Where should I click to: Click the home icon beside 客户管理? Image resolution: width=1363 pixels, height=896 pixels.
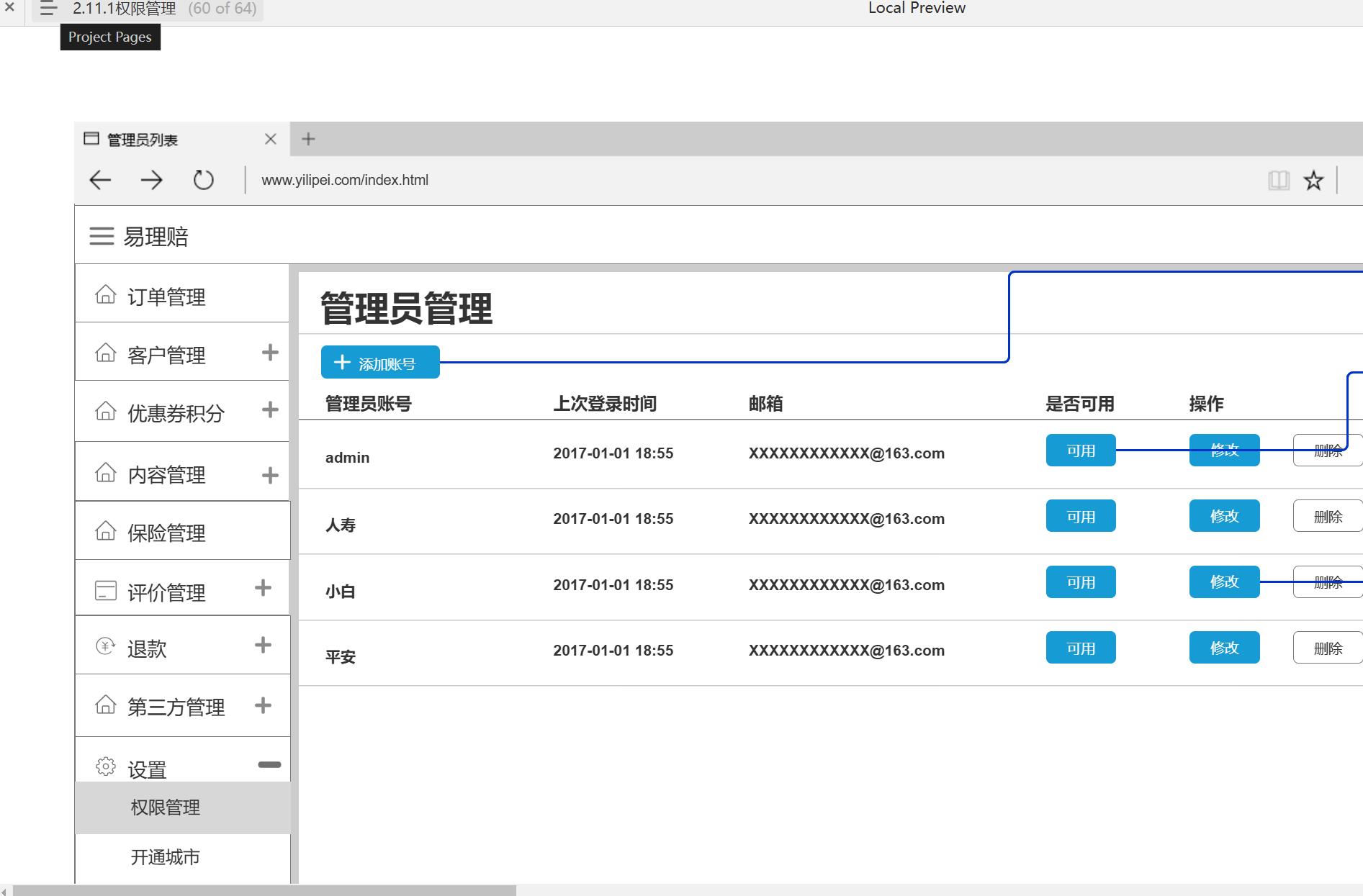point(105,353)
